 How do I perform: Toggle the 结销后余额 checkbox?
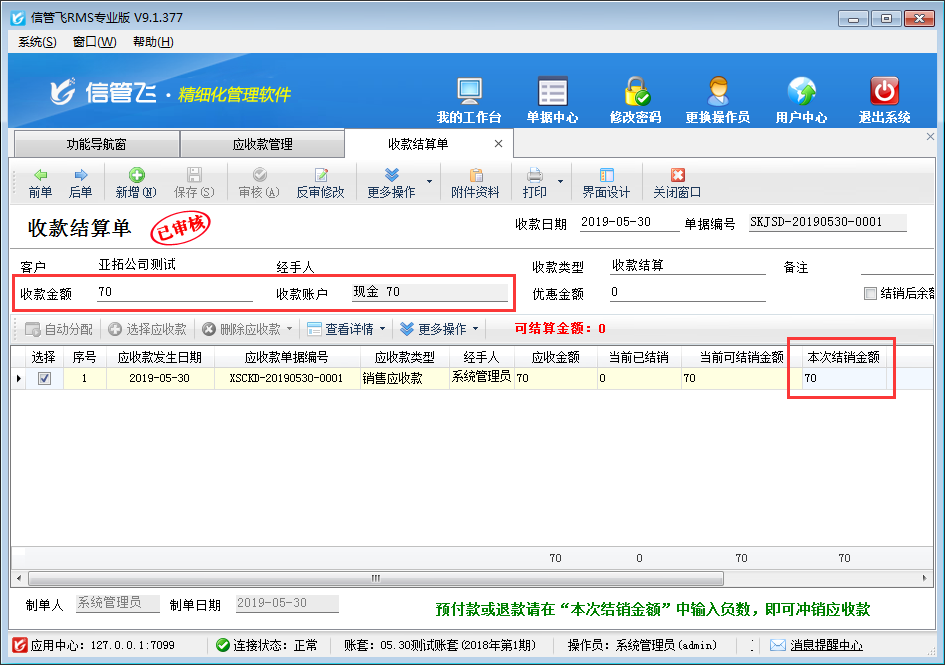(x=870, y=293)
